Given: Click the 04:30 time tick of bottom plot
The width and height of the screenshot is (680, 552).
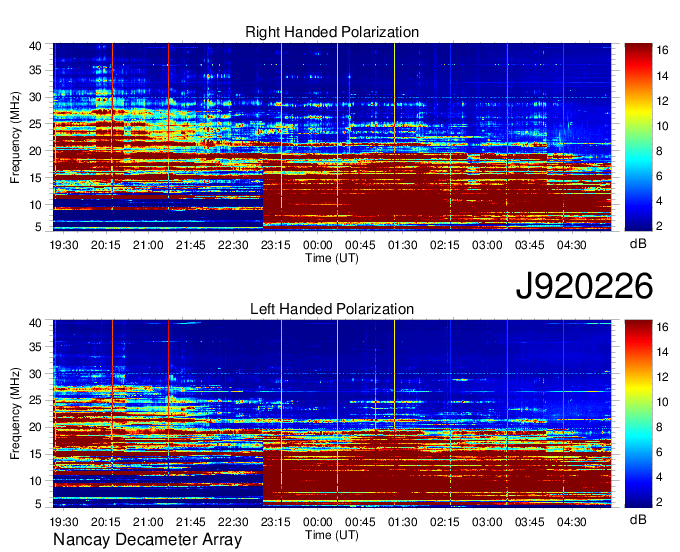Looking at the screenshot, I should click(572, 522).
